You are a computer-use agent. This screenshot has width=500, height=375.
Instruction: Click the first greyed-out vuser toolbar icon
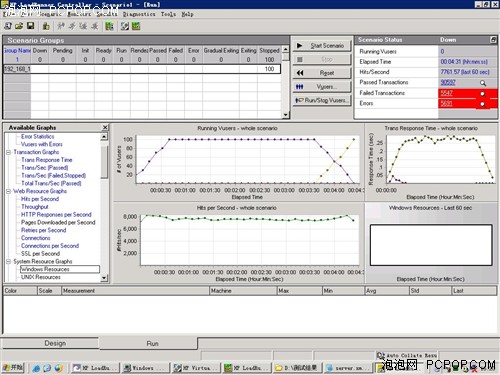pos(61,26)
